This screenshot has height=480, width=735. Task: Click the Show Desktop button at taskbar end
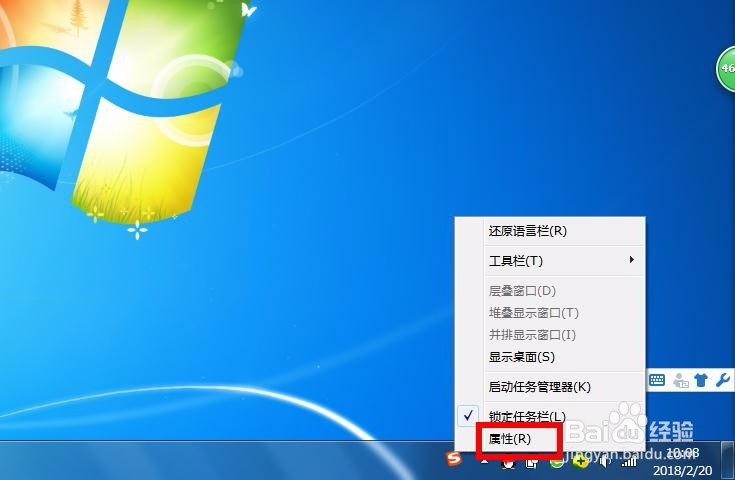[728, 460]
